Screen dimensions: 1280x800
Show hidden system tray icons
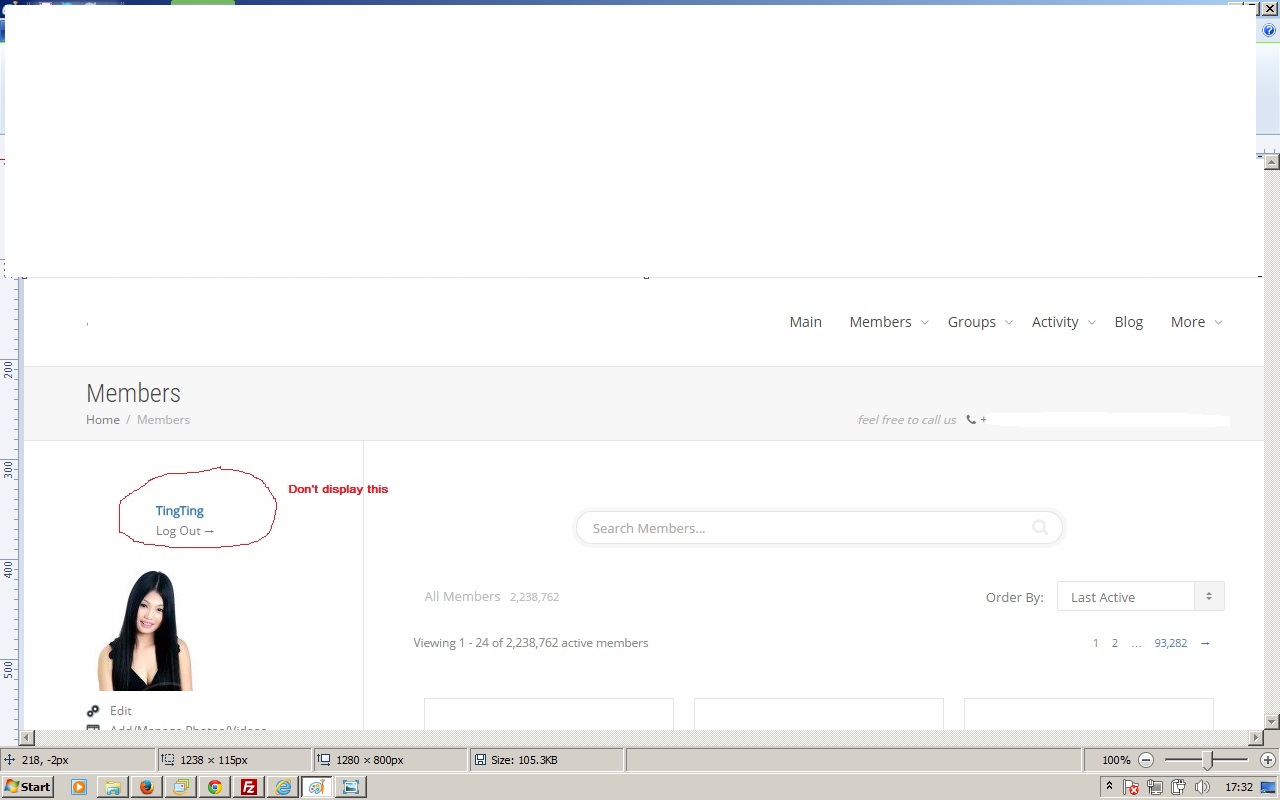(1109, 787)
